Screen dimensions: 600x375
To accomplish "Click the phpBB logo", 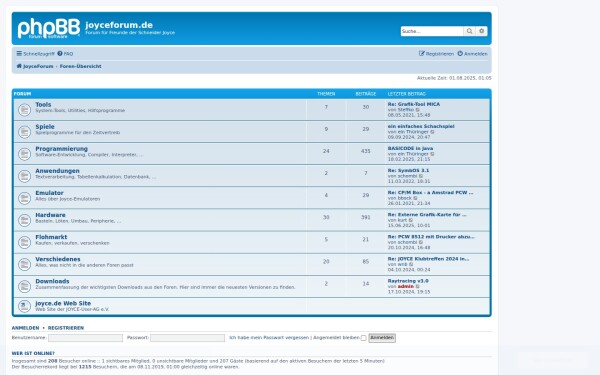I will [49, 28].
